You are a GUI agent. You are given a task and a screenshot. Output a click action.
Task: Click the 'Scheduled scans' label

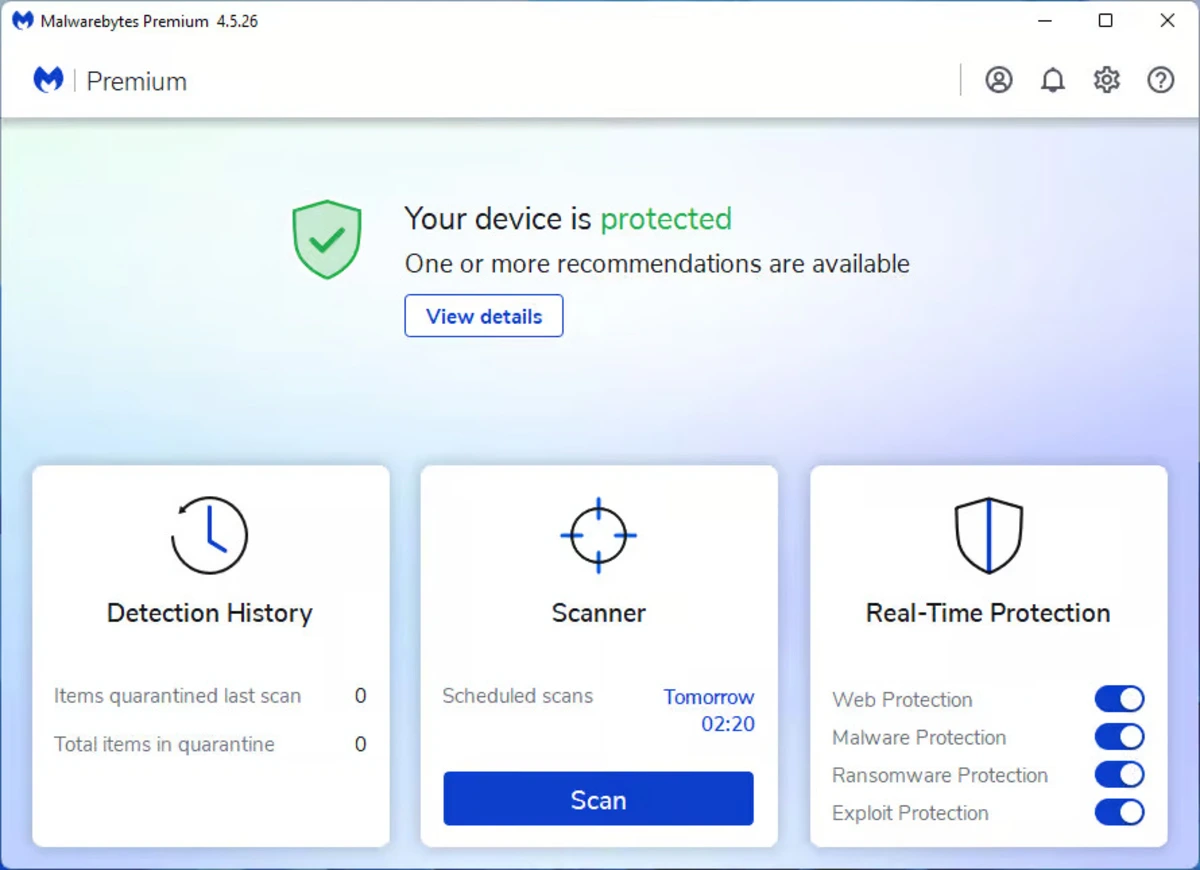tap(517, 696)
